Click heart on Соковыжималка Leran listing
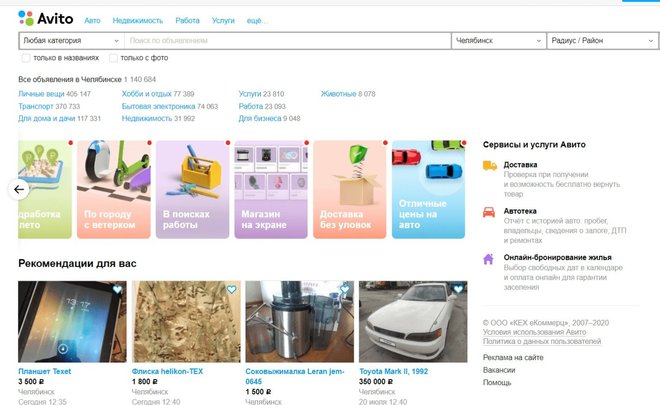660x405 pixels. click(x=344, y=290)
